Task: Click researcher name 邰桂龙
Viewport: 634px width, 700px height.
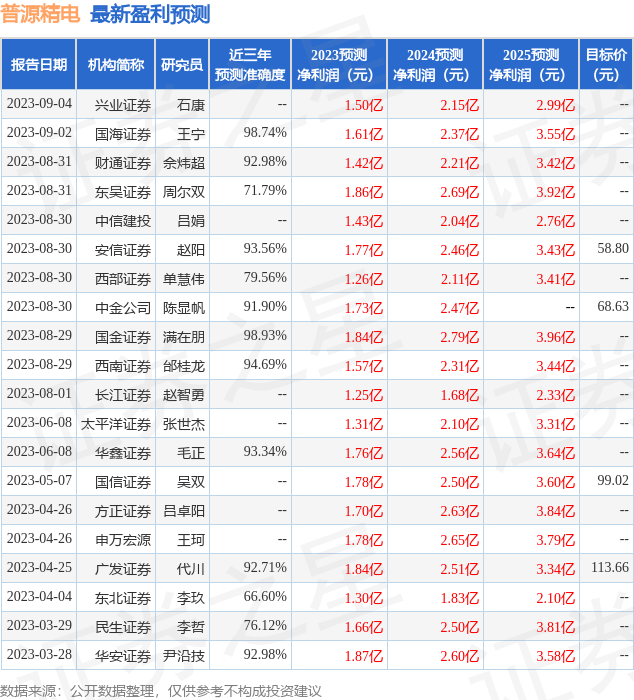Action: point(184,367)
